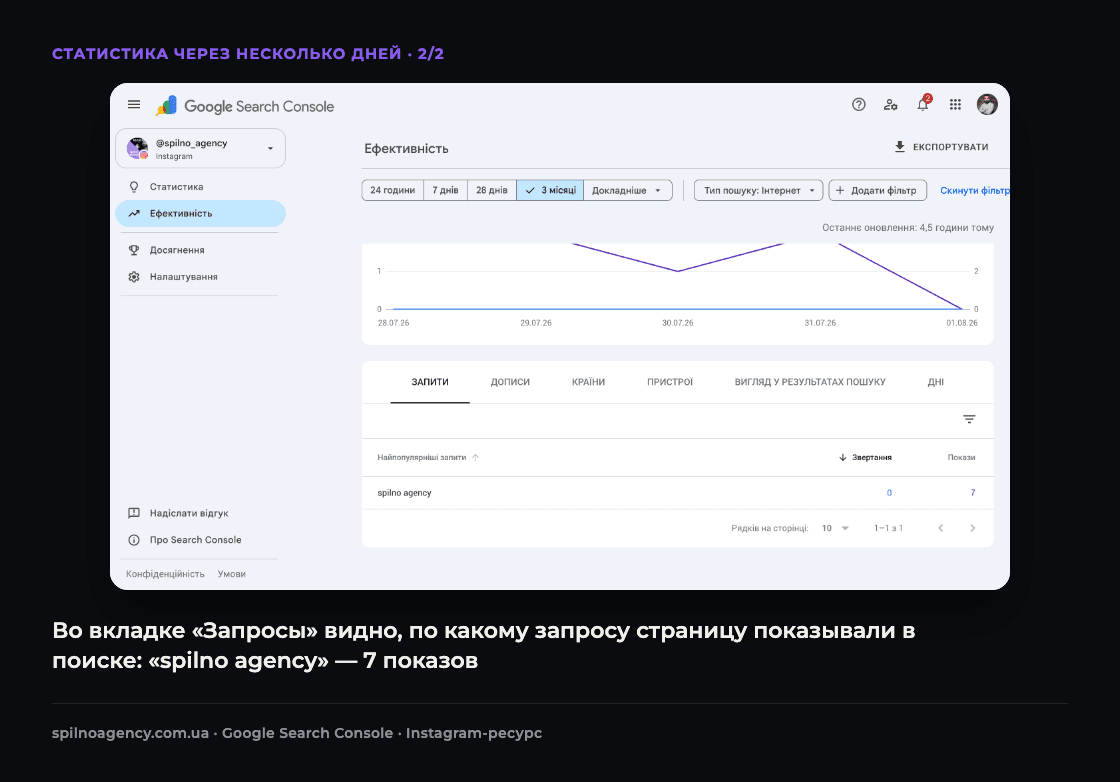Click the Скинути фільтри link
Screen dimensions: 1120x782
pos(974,190)
